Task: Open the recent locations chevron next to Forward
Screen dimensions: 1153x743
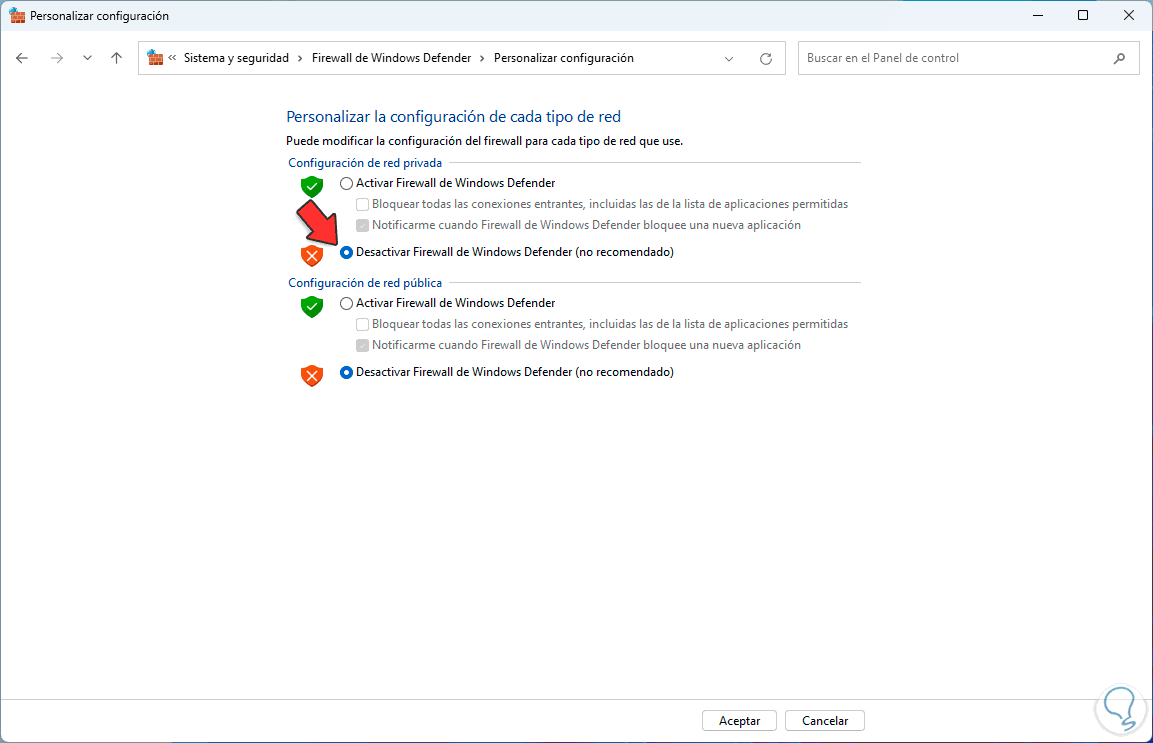Action: tap(88, 58)
